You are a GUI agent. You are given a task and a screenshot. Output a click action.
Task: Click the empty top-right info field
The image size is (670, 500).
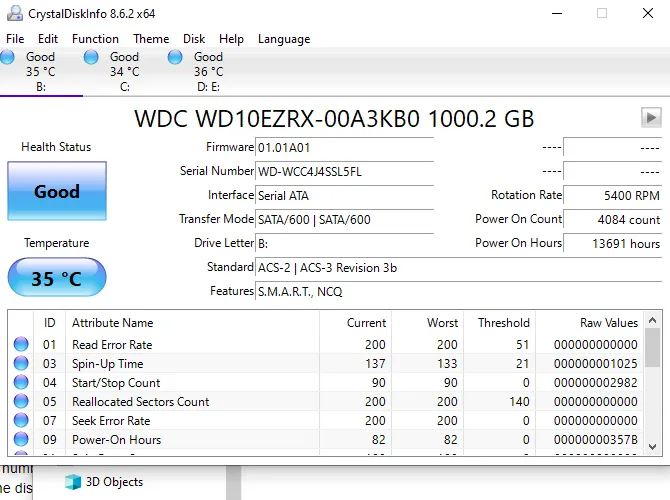tap(613, 148)
